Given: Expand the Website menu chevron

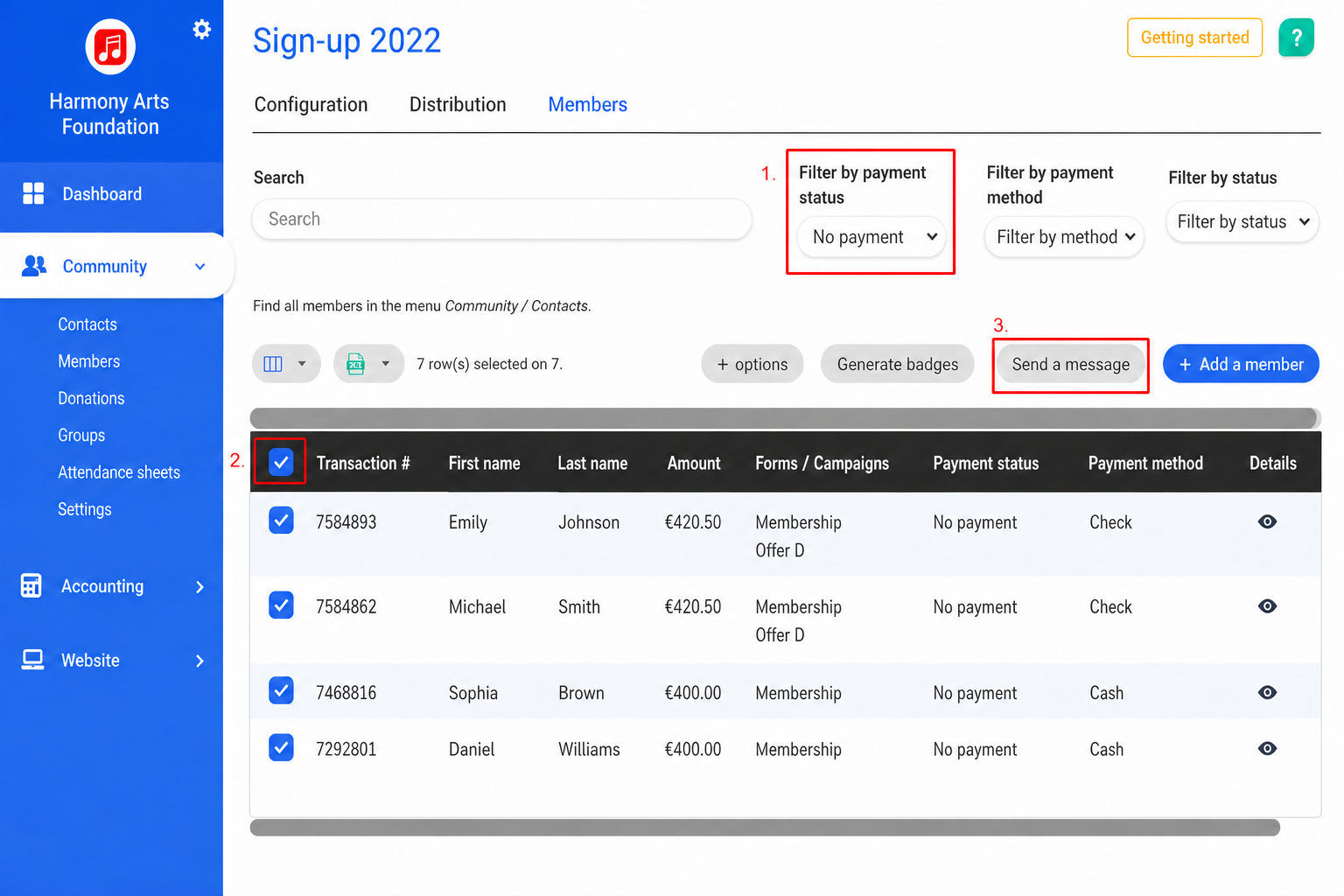Looking at the screenshot, I should tap(200, 661).
